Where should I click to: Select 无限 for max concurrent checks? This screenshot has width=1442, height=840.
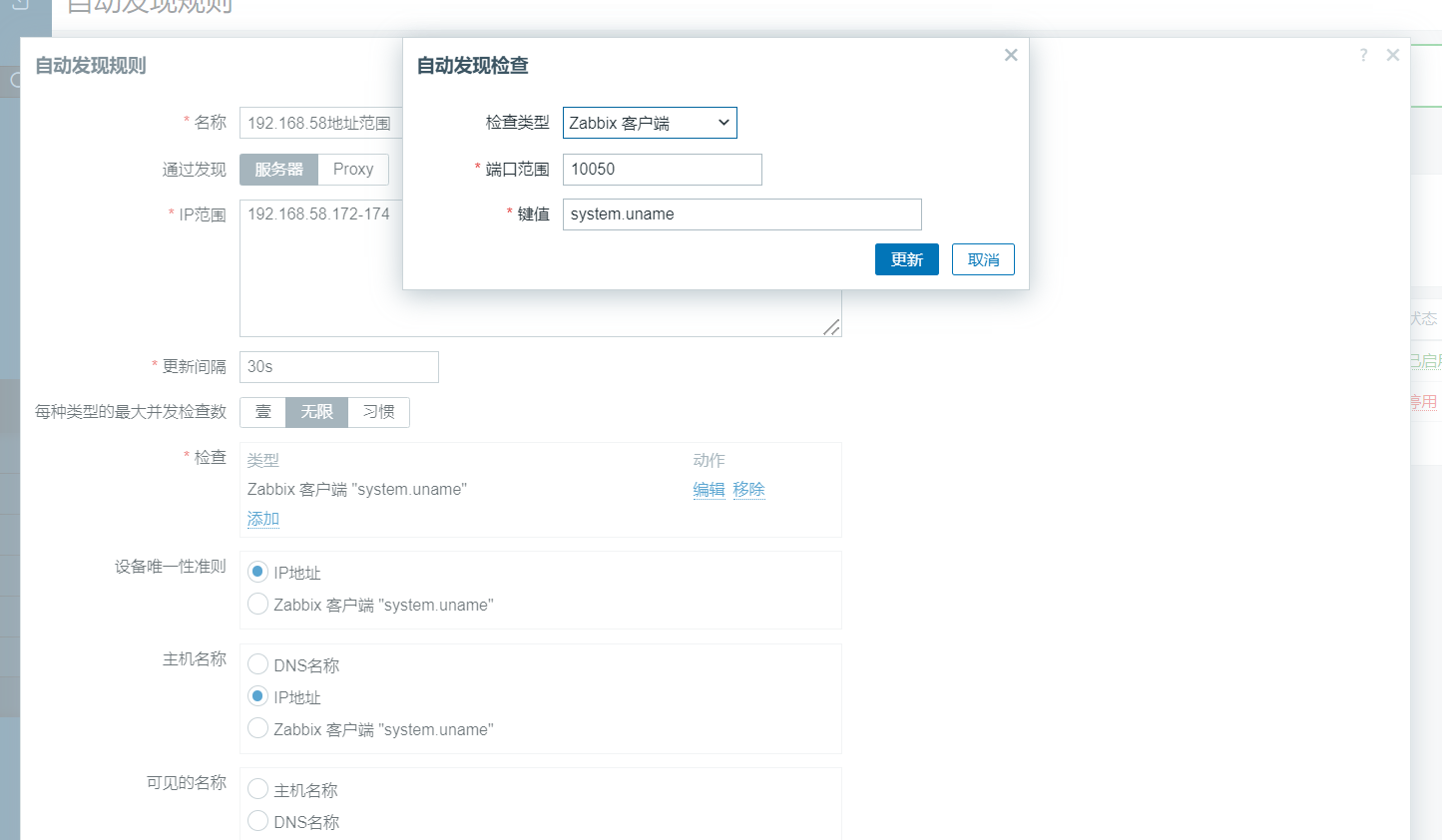coord(317,412)
